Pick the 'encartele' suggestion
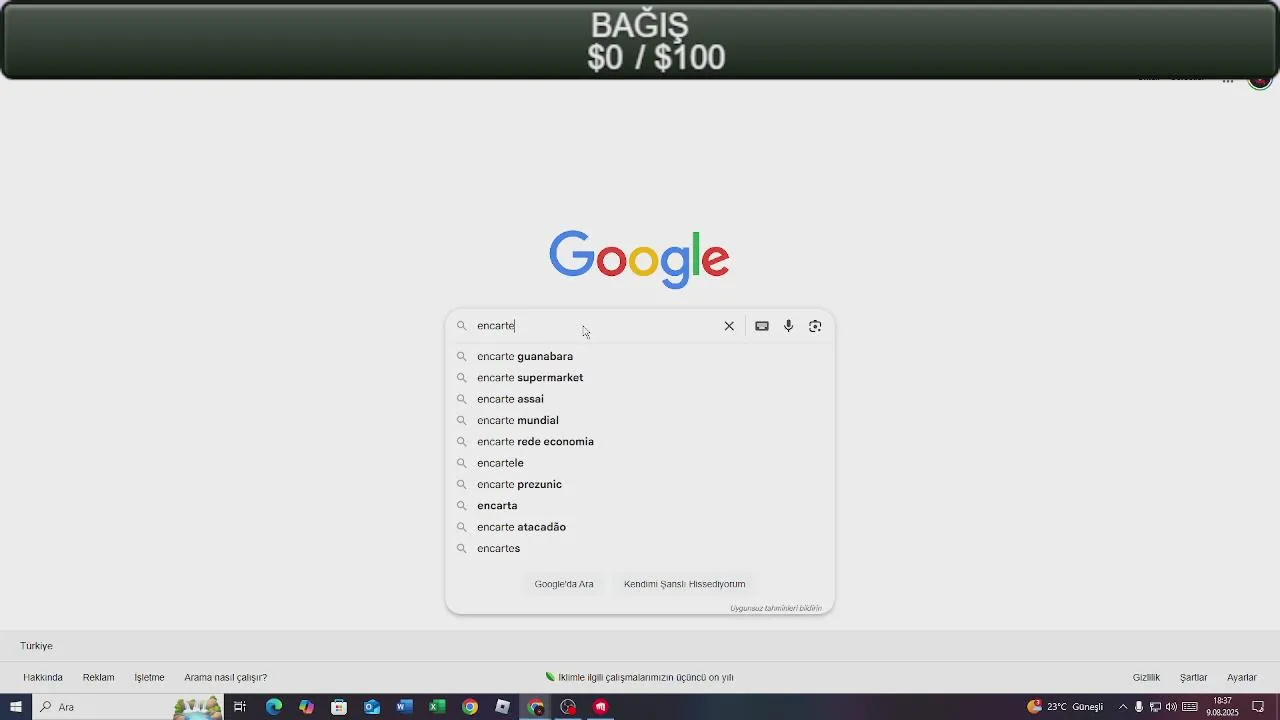 640,463
